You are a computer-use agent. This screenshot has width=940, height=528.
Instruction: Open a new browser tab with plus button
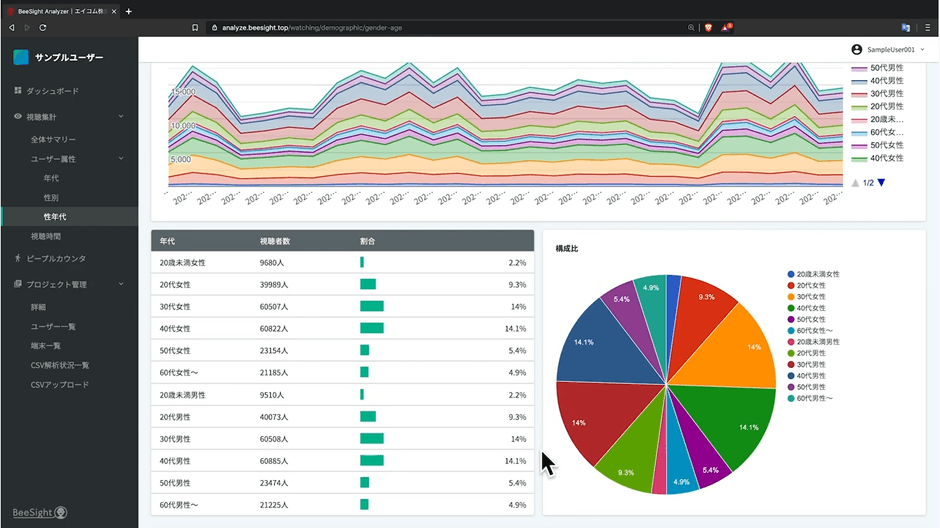click(x=128, y=11)
